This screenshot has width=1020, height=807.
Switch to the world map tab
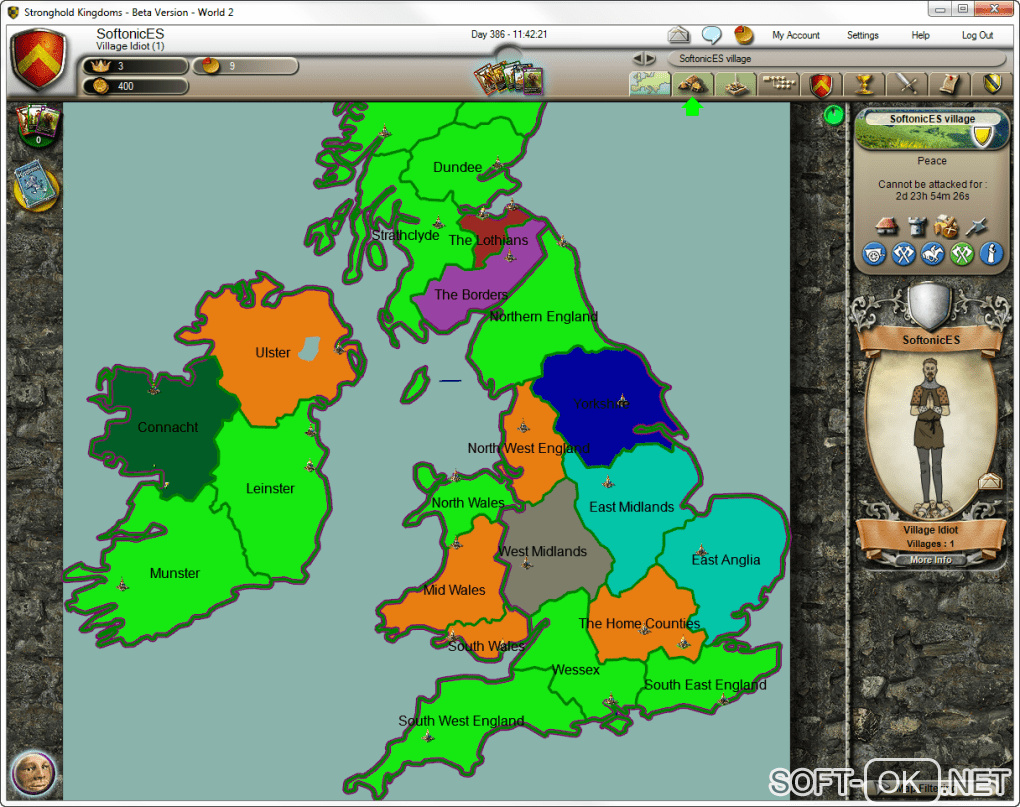[650, 84]
